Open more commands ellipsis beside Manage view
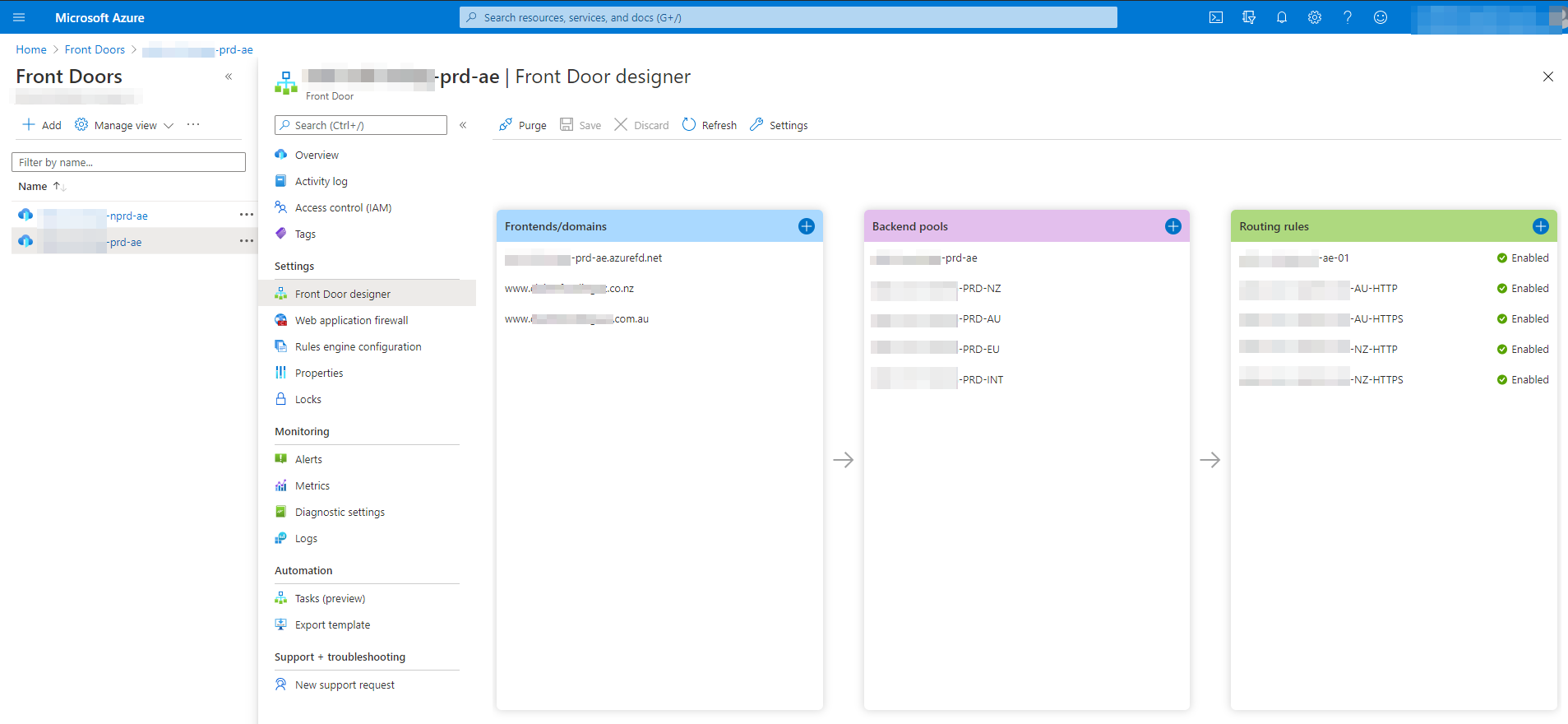The height and width of the screenshot is (724, 1568). point(193,125)
